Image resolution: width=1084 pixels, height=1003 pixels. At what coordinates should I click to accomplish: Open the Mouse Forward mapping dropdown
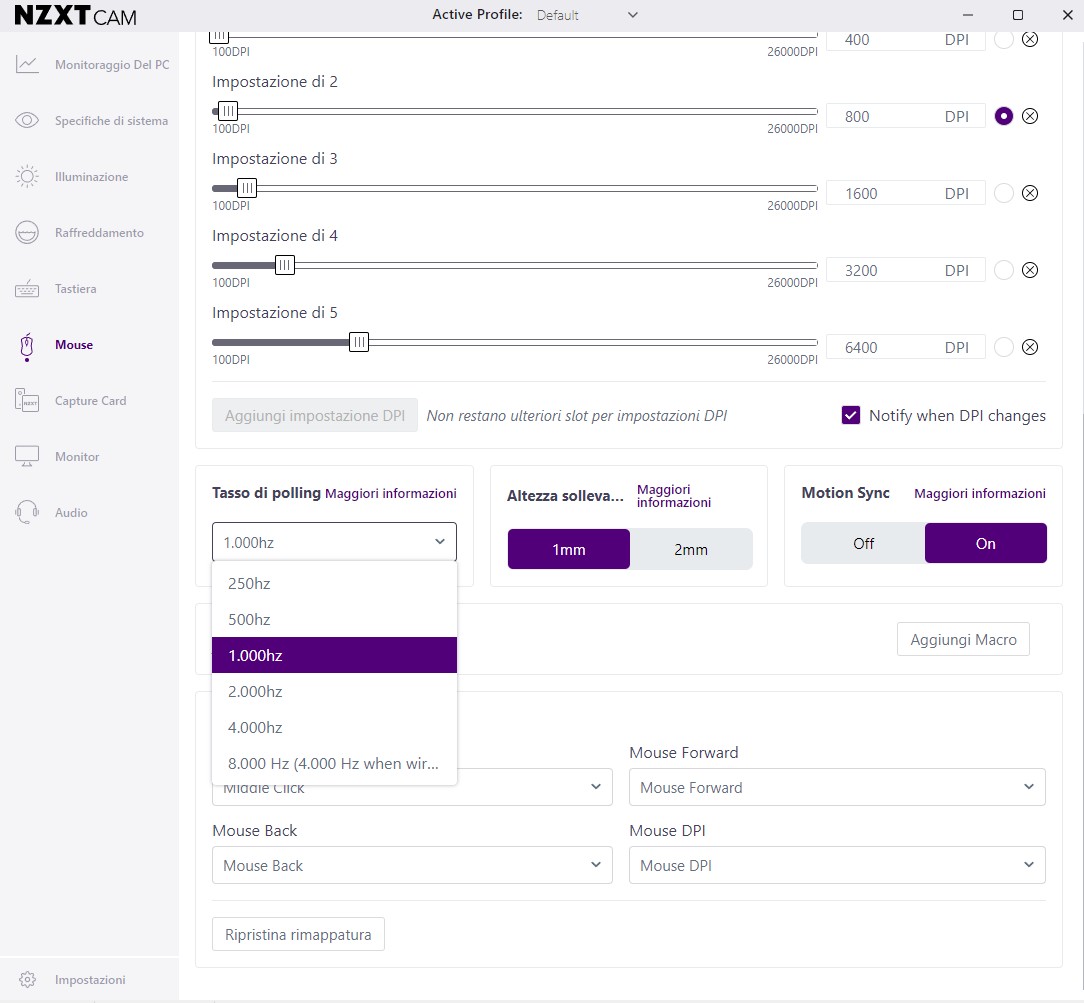pyautogui.click(x=836, y=787)
